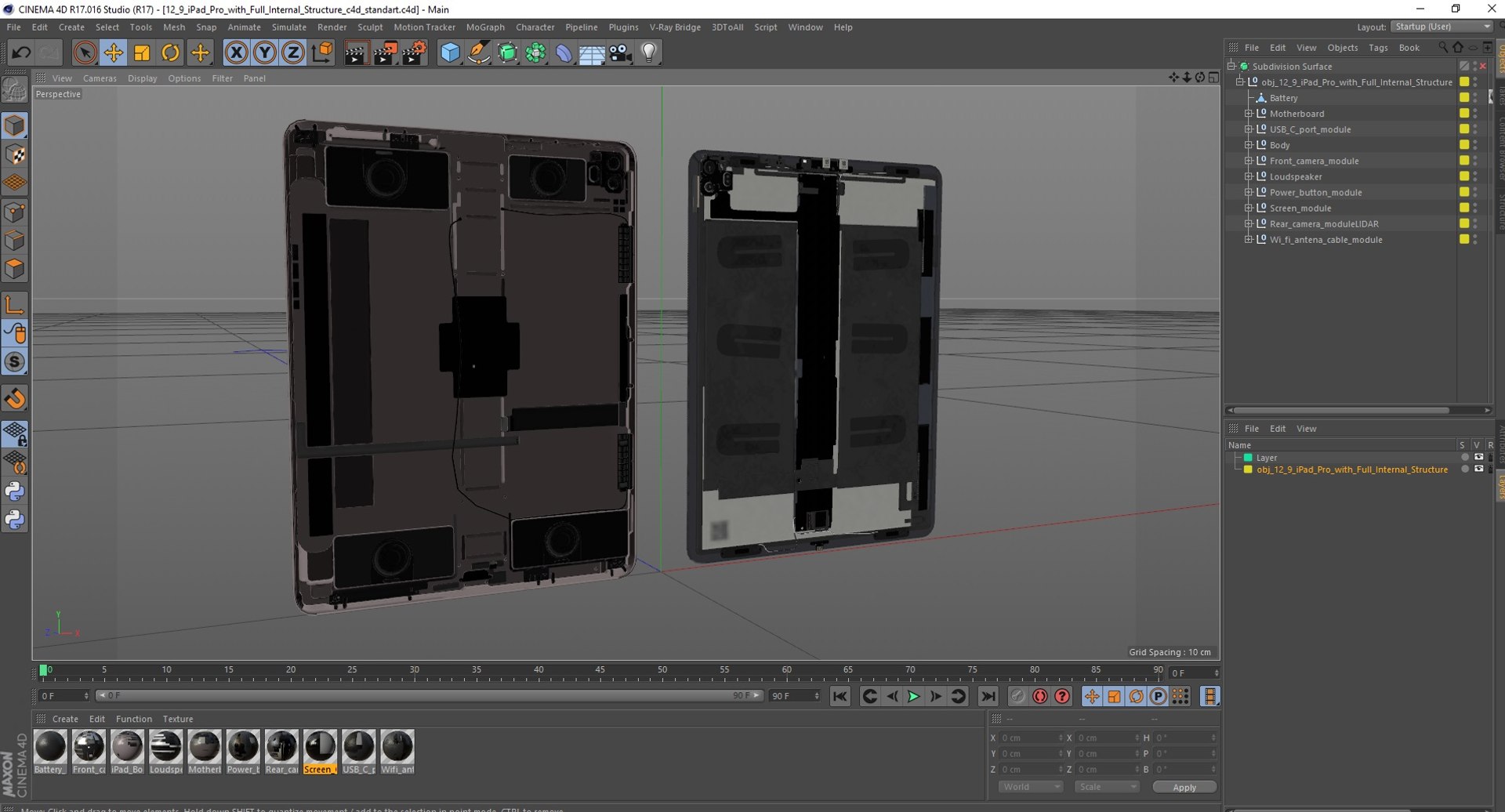Open viewport Cameras menu
Viewport: 1505px width, 812px height.
coord(100,78)
